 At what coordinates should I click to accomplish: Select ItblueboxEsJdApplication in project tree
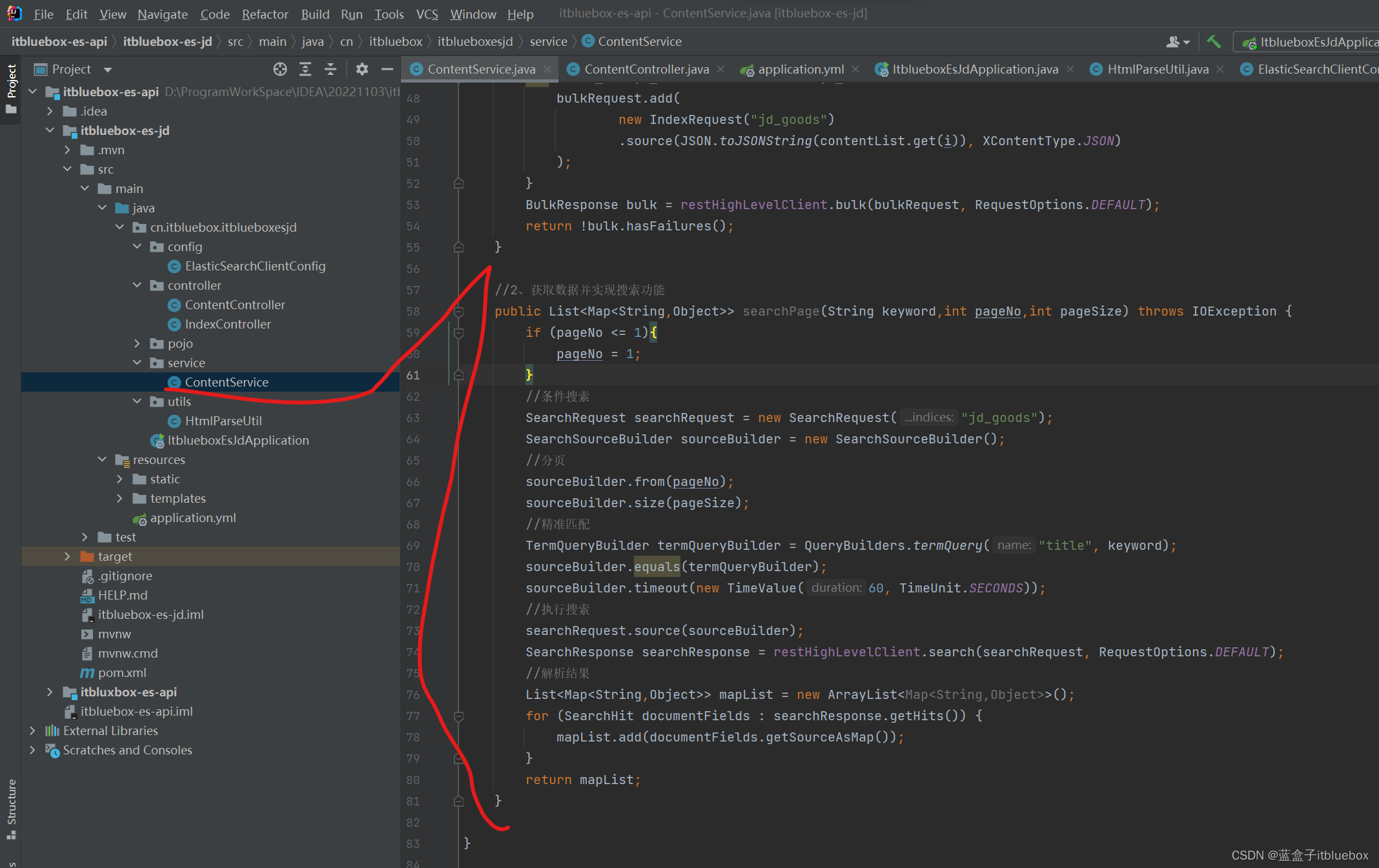tap(238, 440)
